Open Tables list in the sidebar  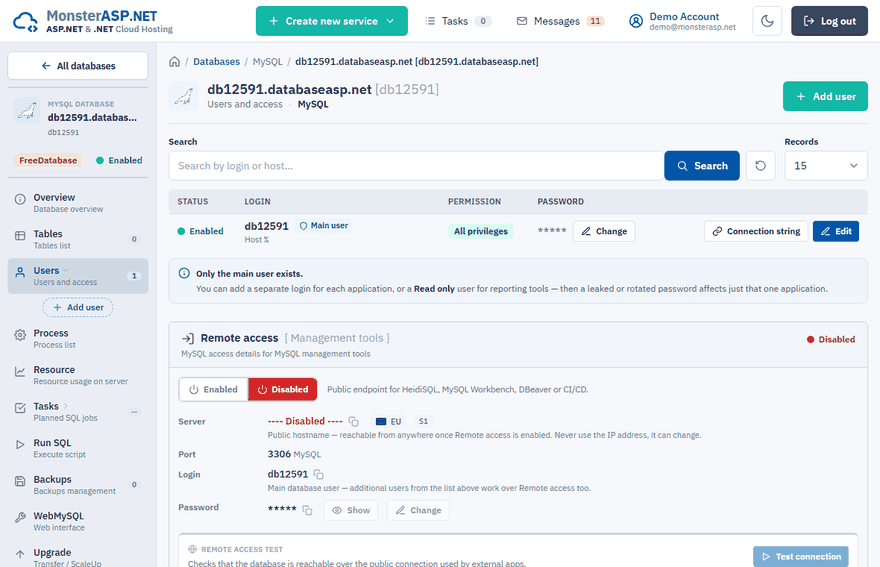78,239
